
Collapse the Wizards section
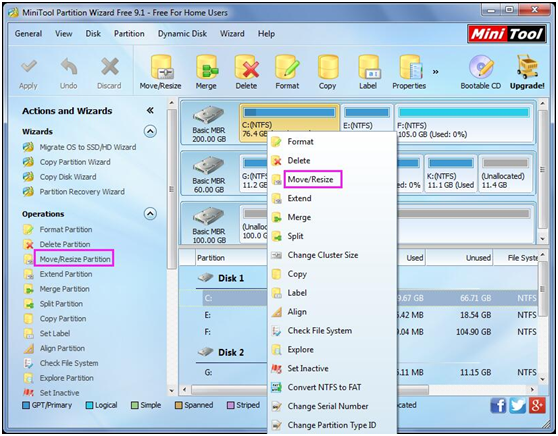[x=150, y=132]
